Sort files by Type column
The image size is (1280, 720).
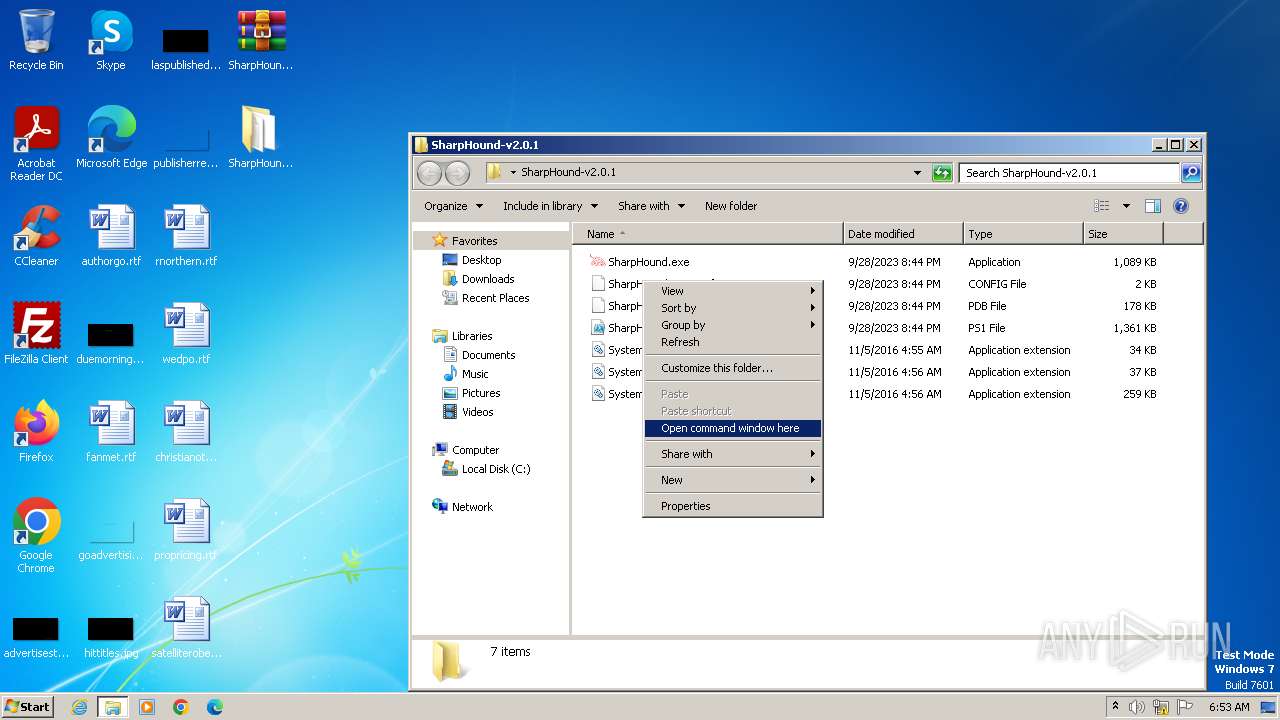tap(1023, 234)
